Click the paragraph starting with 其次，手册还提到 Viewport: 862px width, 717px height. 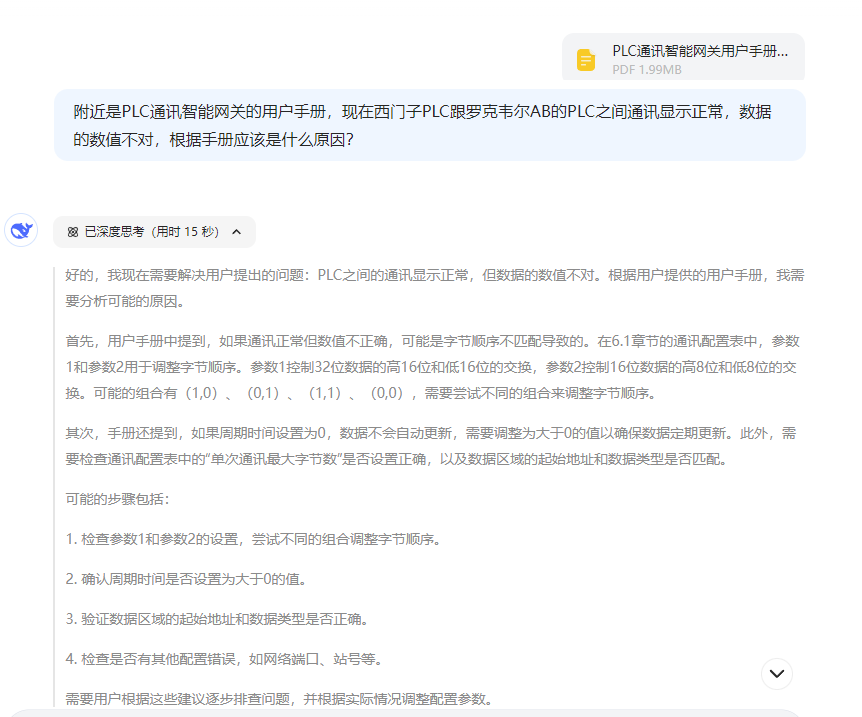tap(434, 447)
